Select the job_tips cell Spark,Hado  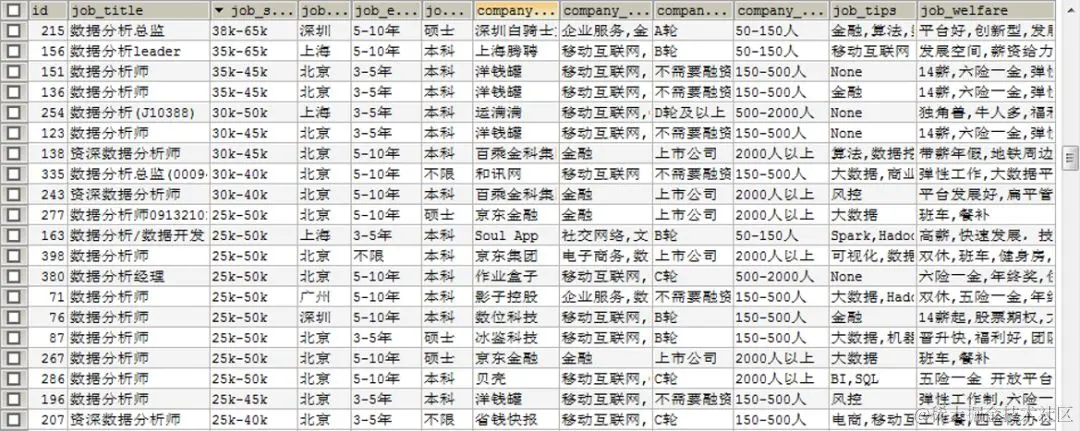point(873,235)
